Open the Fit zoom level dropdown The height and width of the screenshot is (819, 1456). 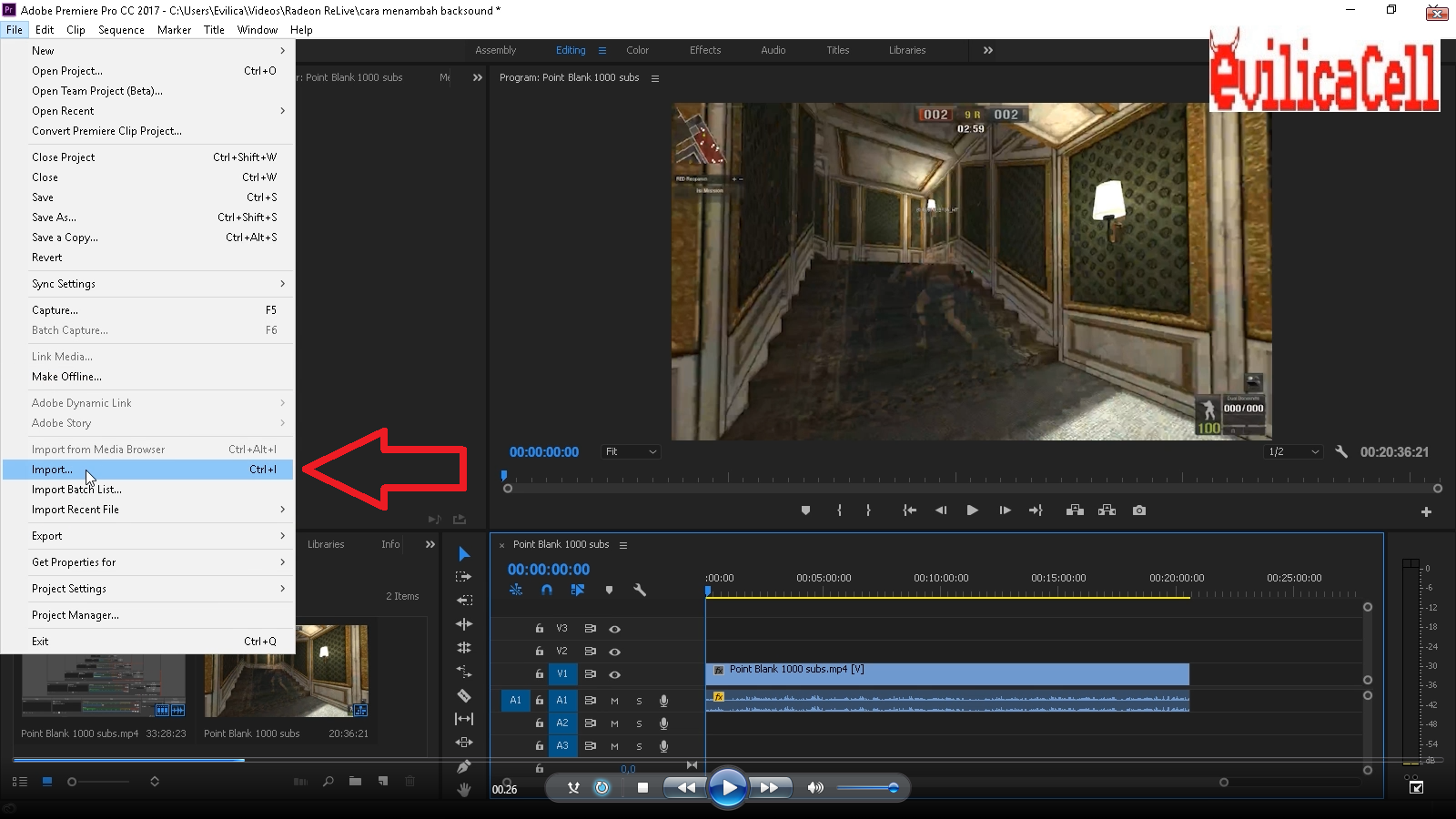coord(630,451)
